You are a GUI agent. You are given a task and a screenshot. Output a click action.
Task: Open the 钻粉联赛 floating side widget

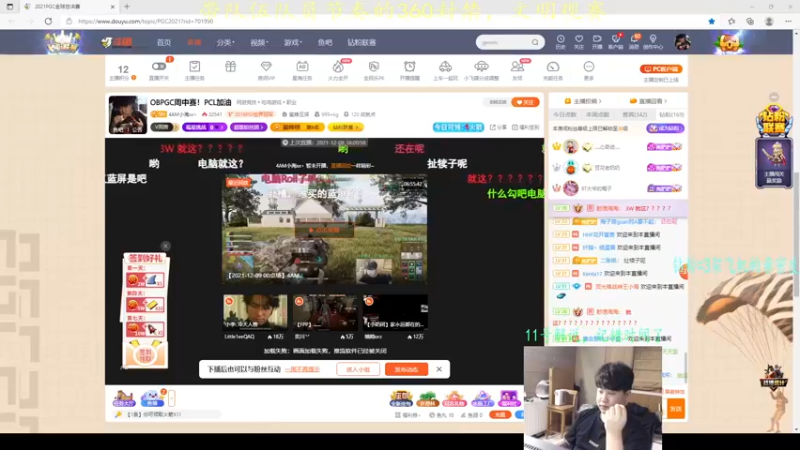(773, 120)
